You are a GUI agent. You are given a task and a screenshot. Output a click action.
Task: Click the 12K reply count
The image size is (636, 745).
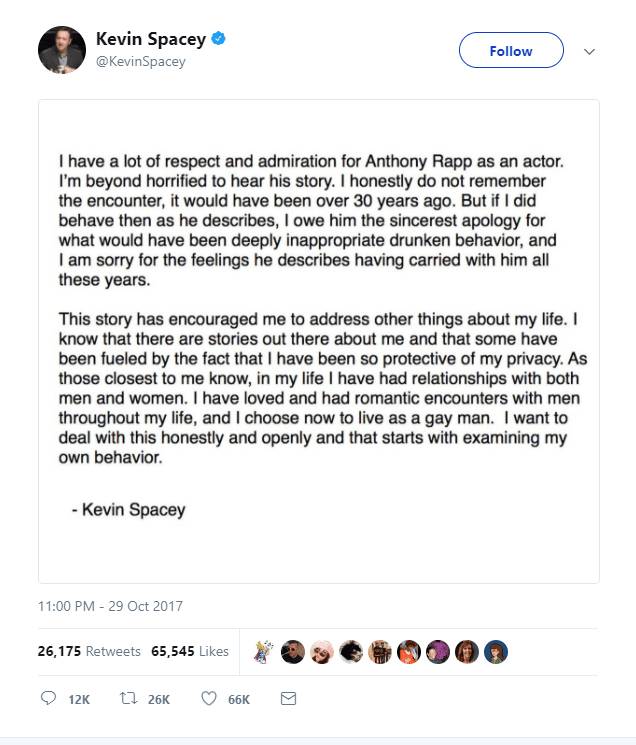pos(78,700)
